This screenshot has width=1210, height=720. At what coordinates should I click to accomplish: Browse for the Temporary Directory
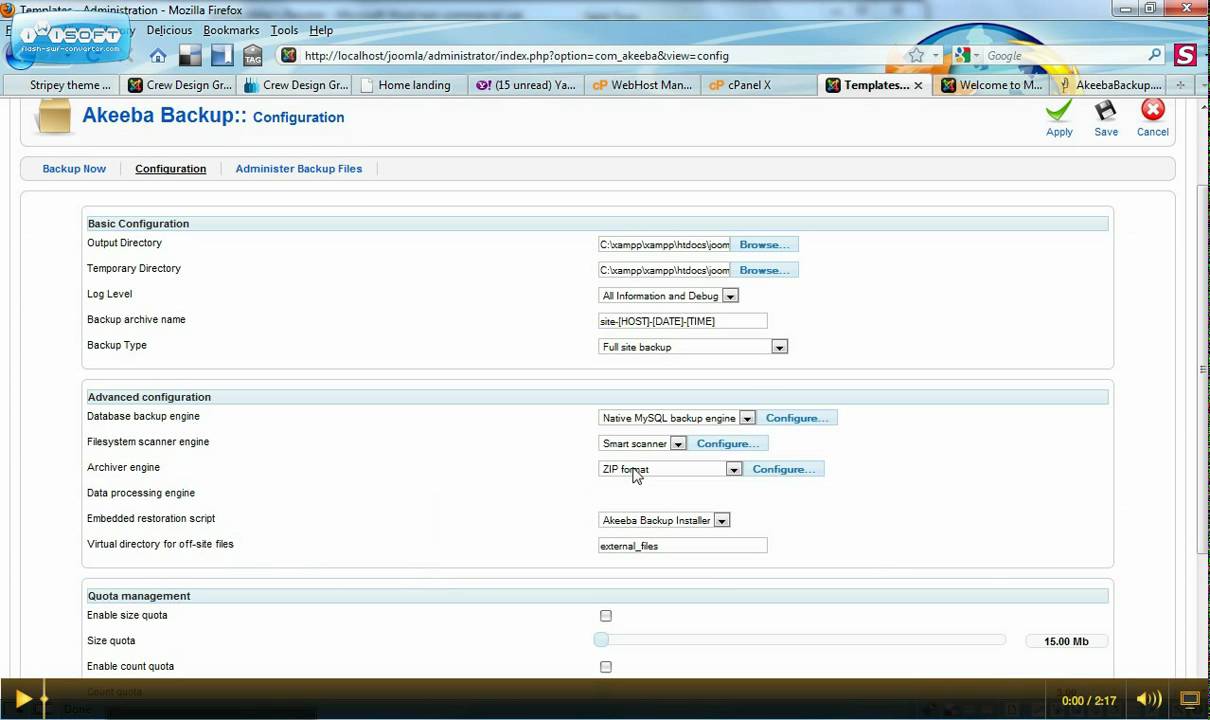pyautogui.click(x=764, y=271)
